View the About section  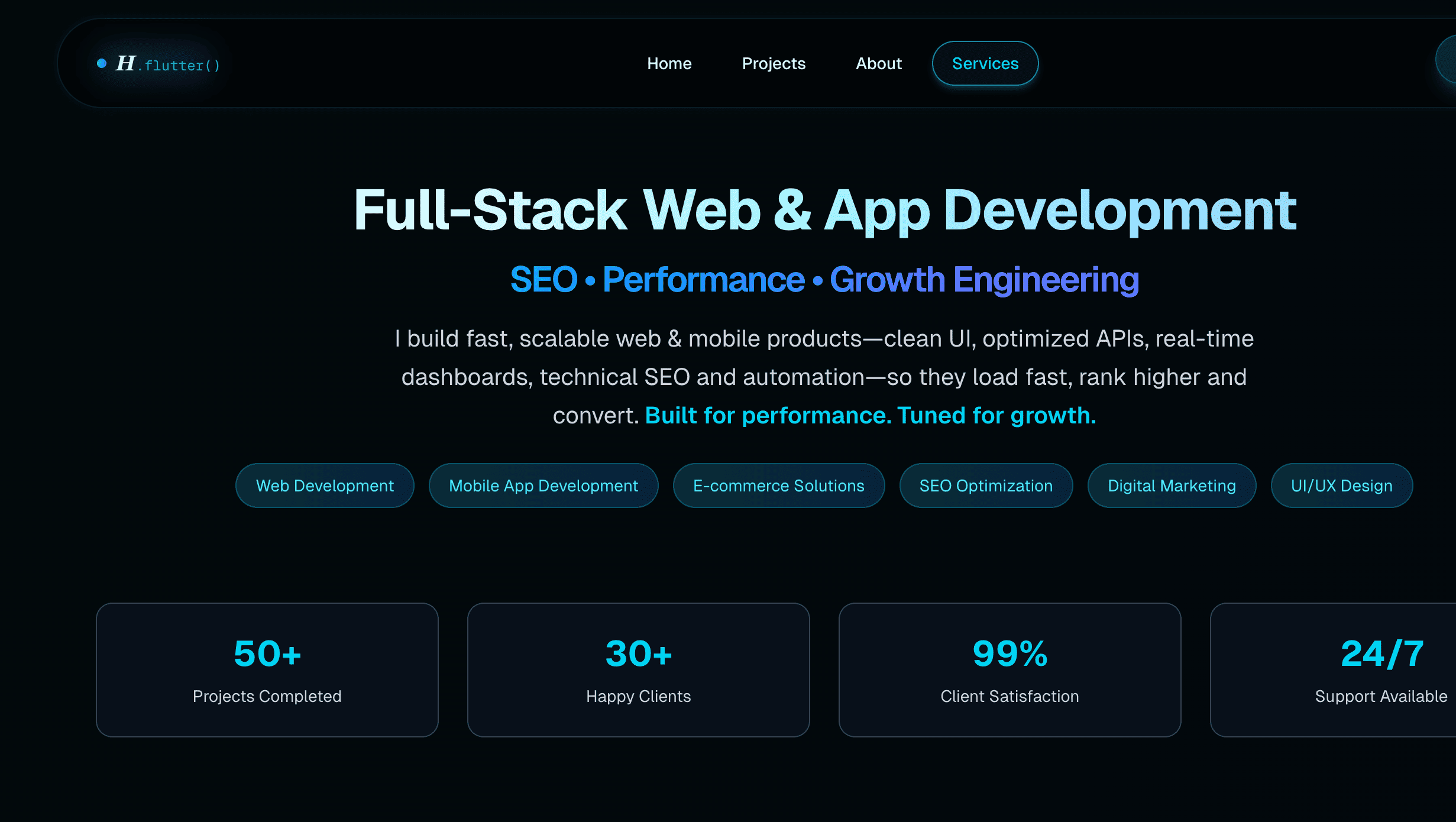879,63
